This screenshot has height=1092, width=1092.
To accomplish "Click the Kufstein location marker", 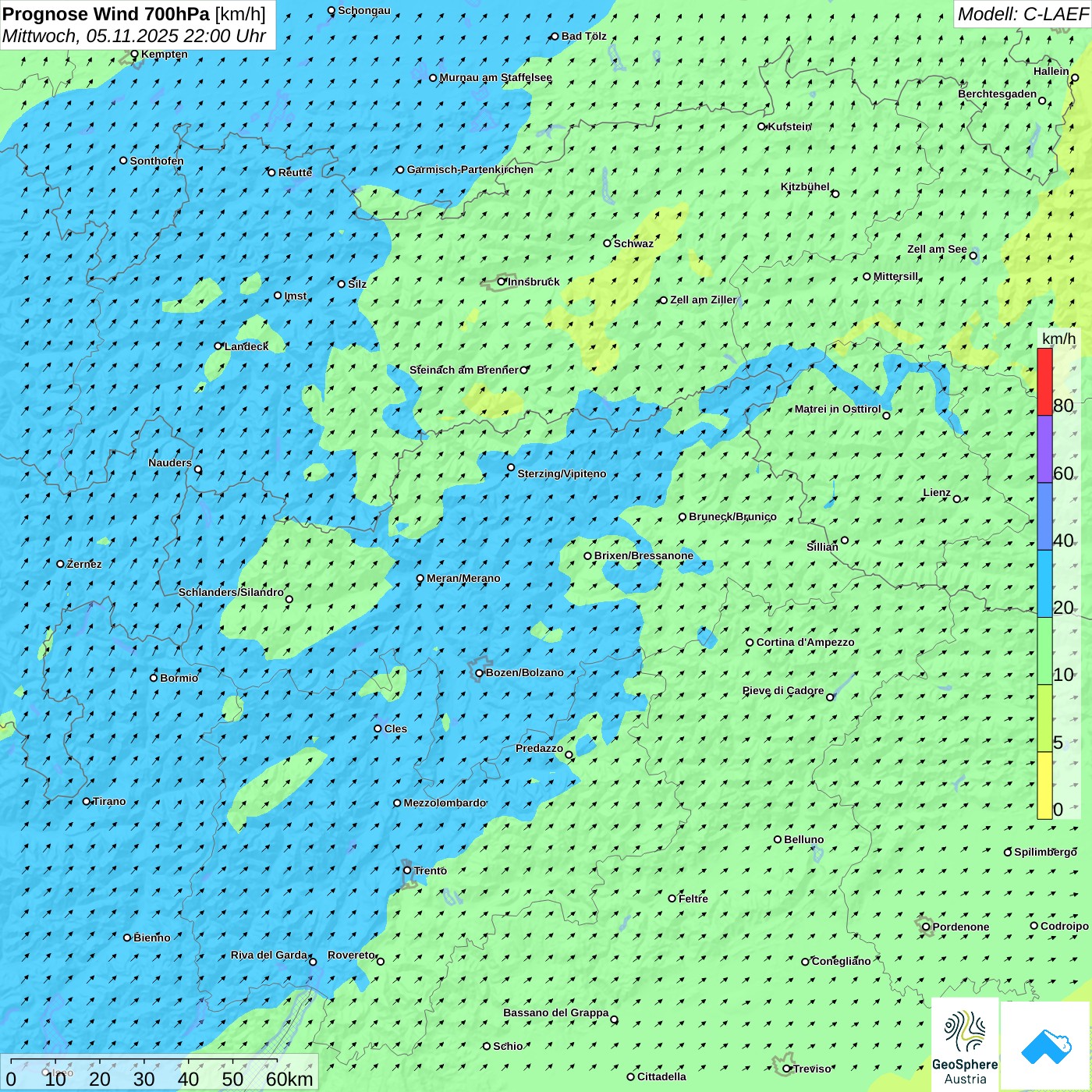I will [x=761, y=126].
